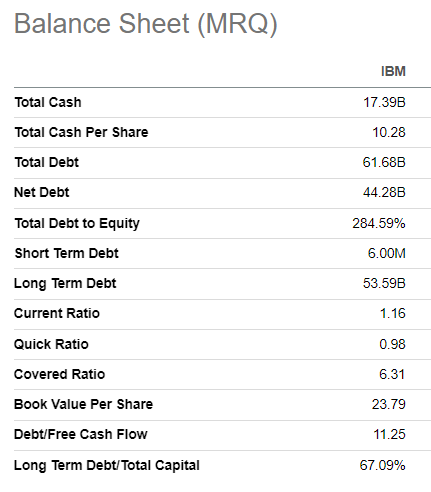Select the 67.09% total capital value
The height and width of the screenshot is (492, 431).
click(383, 465)
